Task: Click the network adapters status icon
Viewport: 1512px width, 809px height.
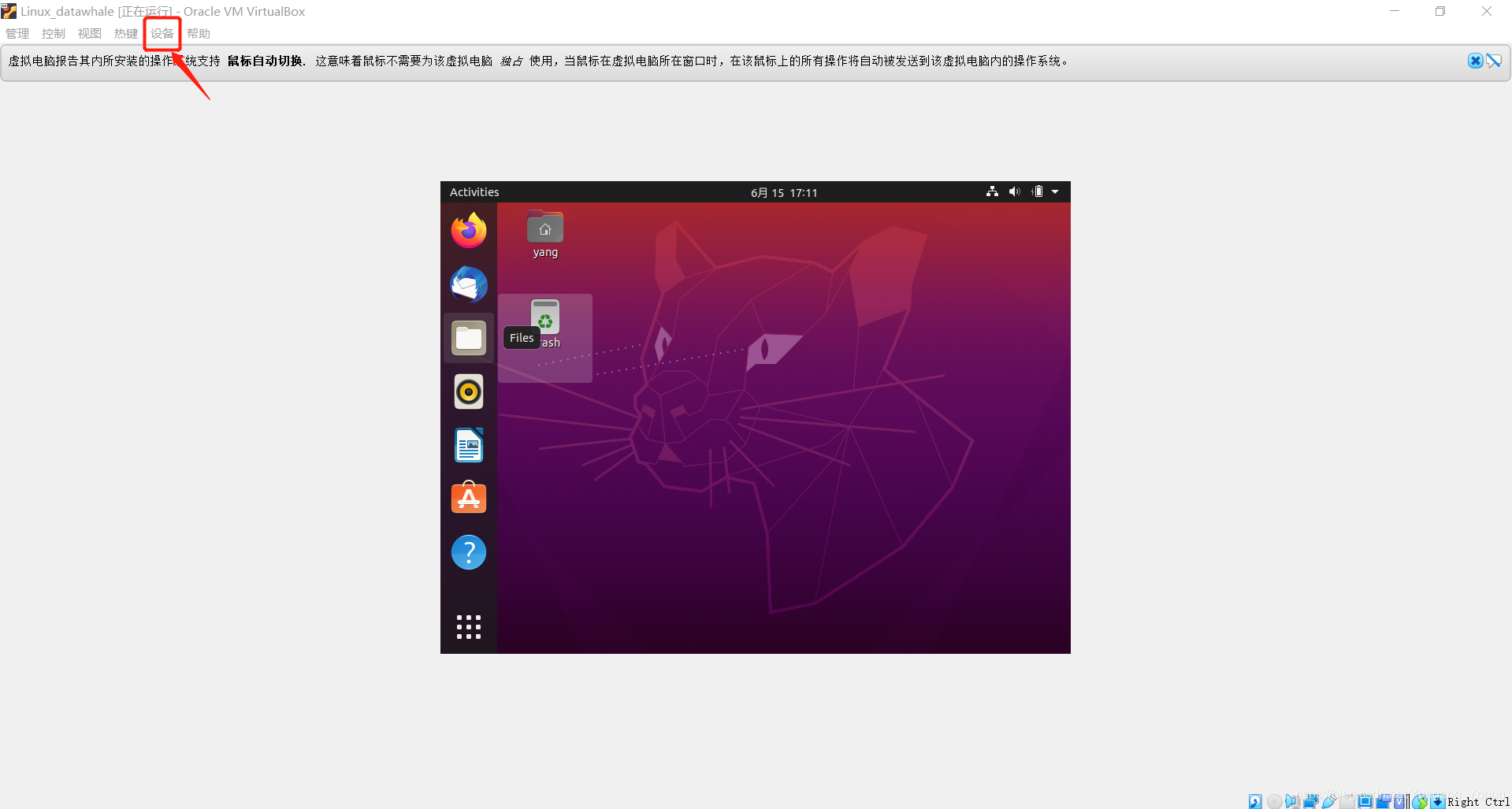Action: coord(1311,802)
